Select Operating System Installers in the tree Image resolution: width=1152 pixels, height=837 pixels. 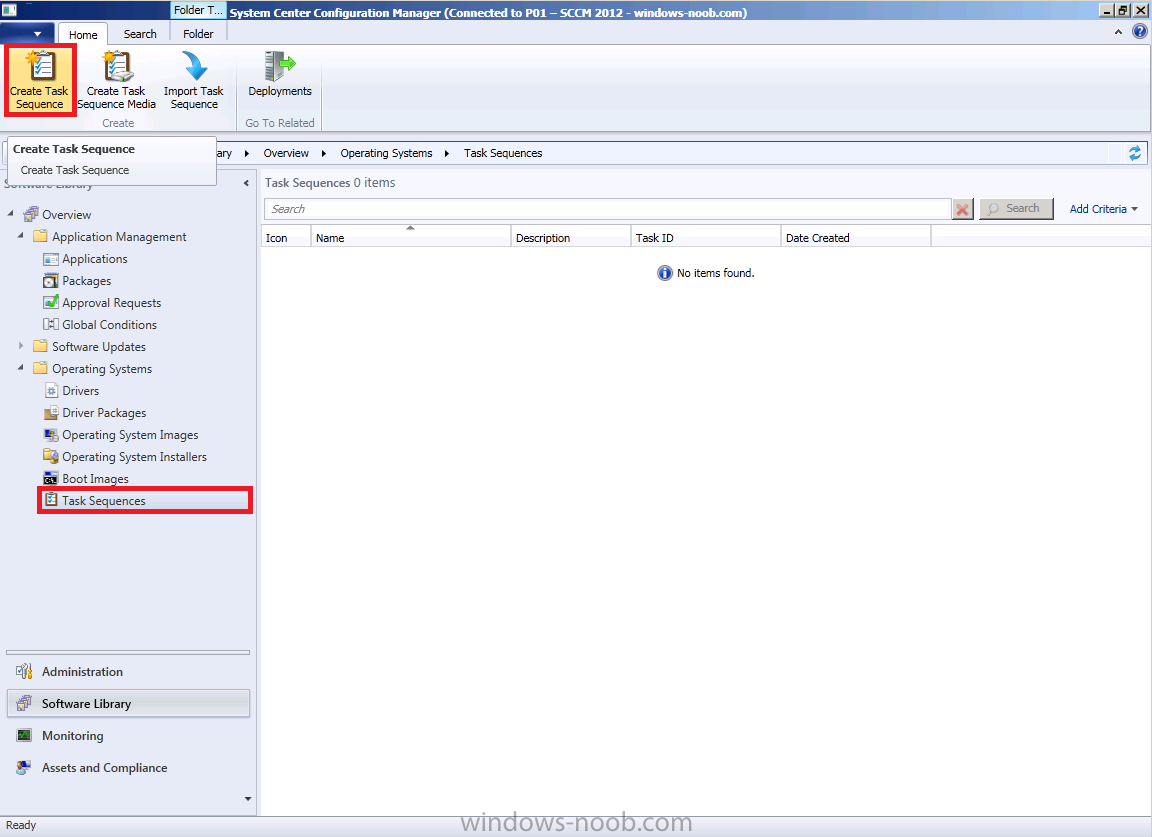coord(134,457)
